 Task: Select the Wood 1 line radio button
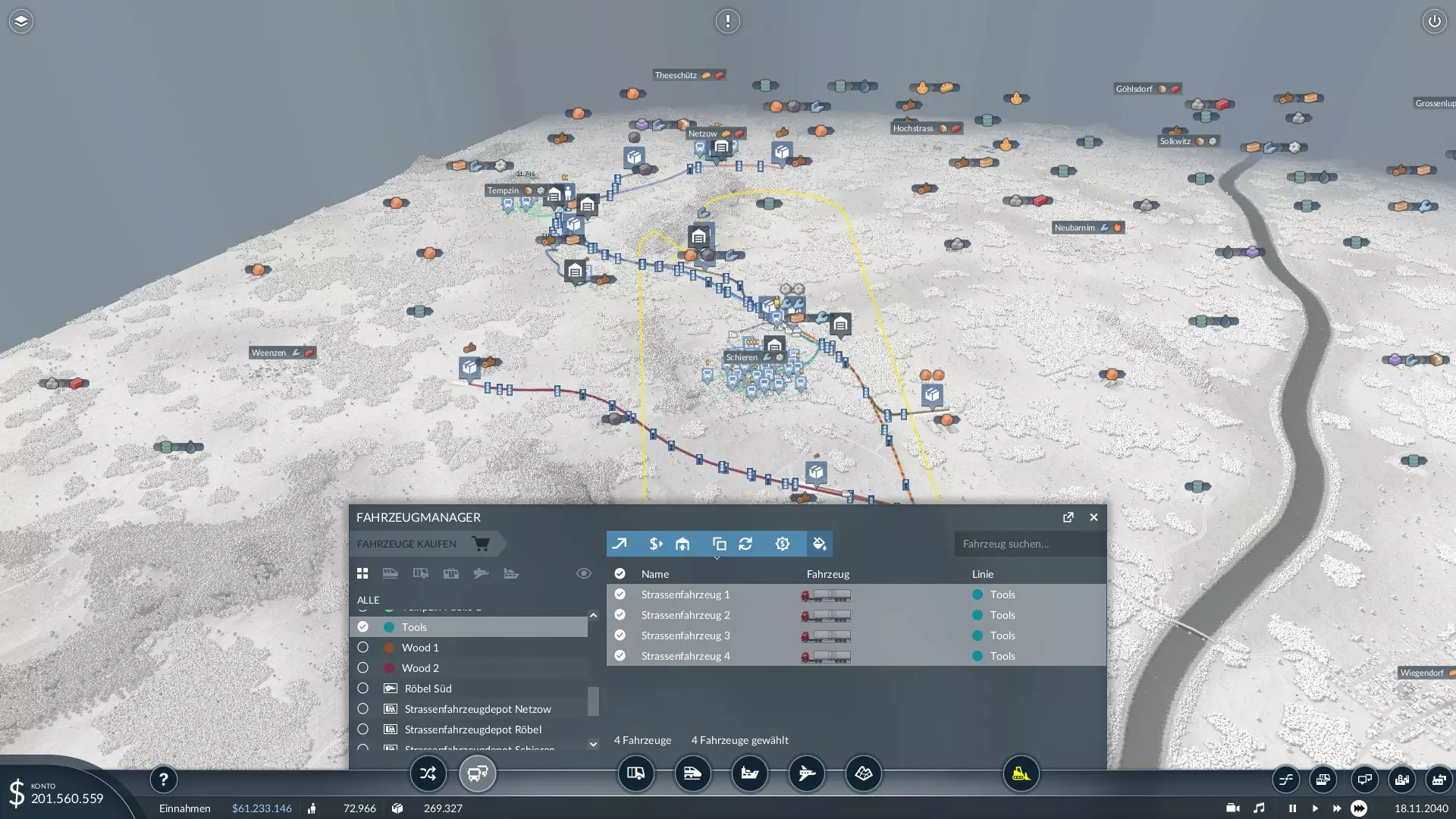click(363, 648)
